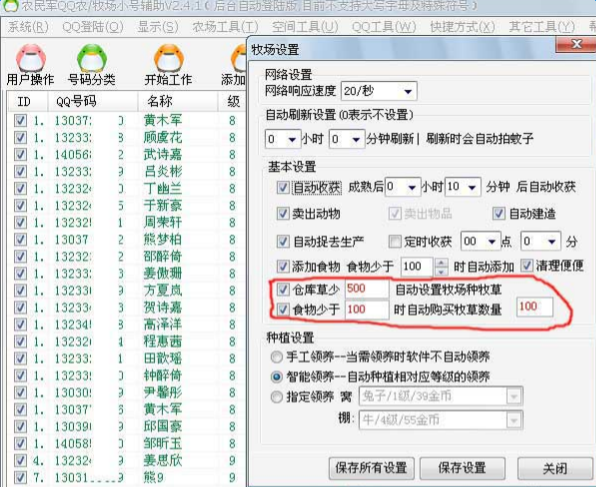Toggle the 自动收获 checkbox
The image size is (596, 487).
tap(282, 187)
